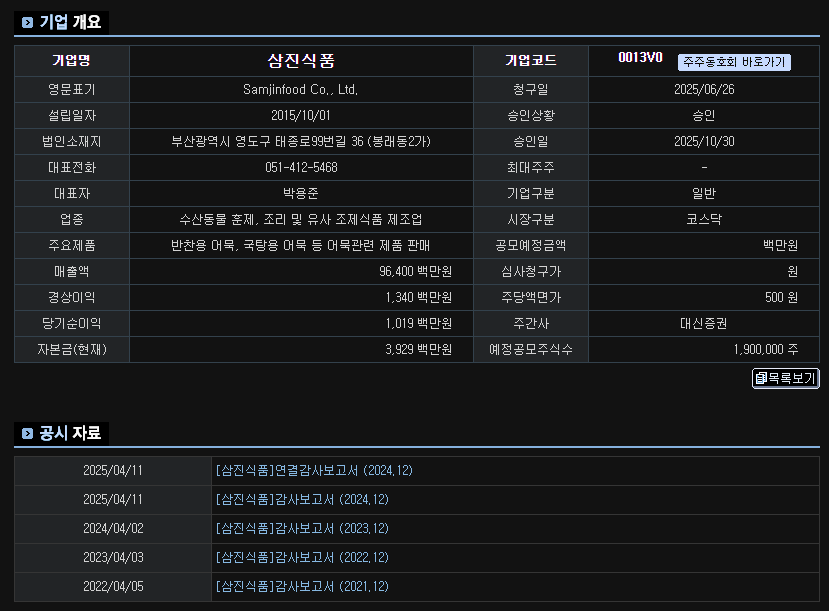Screen dimensions: 829x611
Task: Select the par value 500 원
Action: (x=781, y=298)
